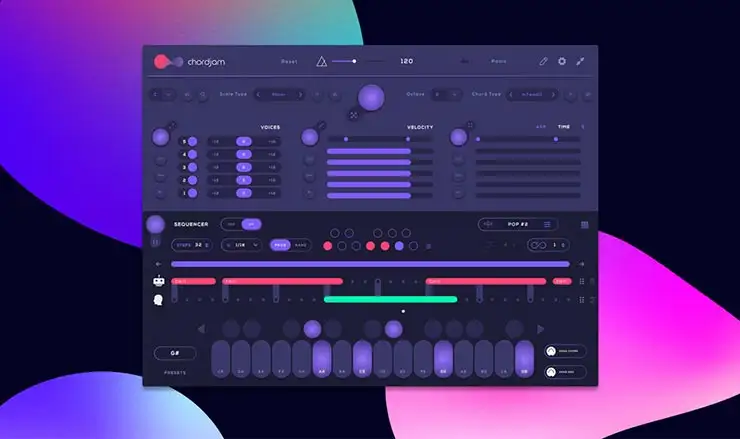Image resolution: width=740 pixels, height=439 pixels.
Task: Open settings gear in plugin header
Action: [562, 61]
